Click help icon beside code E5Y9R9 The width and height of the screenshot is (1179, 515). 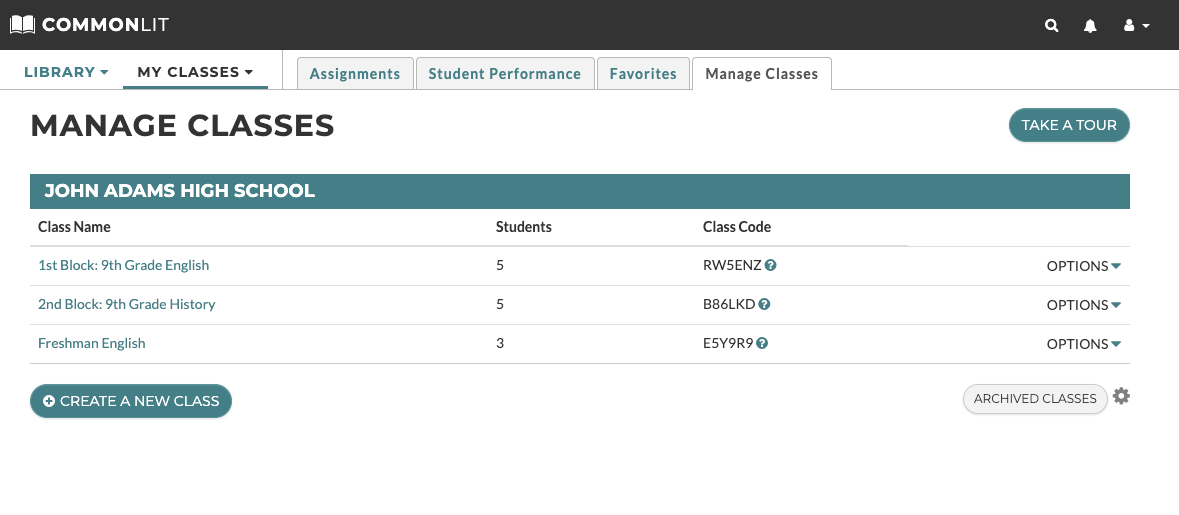point(762,344)
